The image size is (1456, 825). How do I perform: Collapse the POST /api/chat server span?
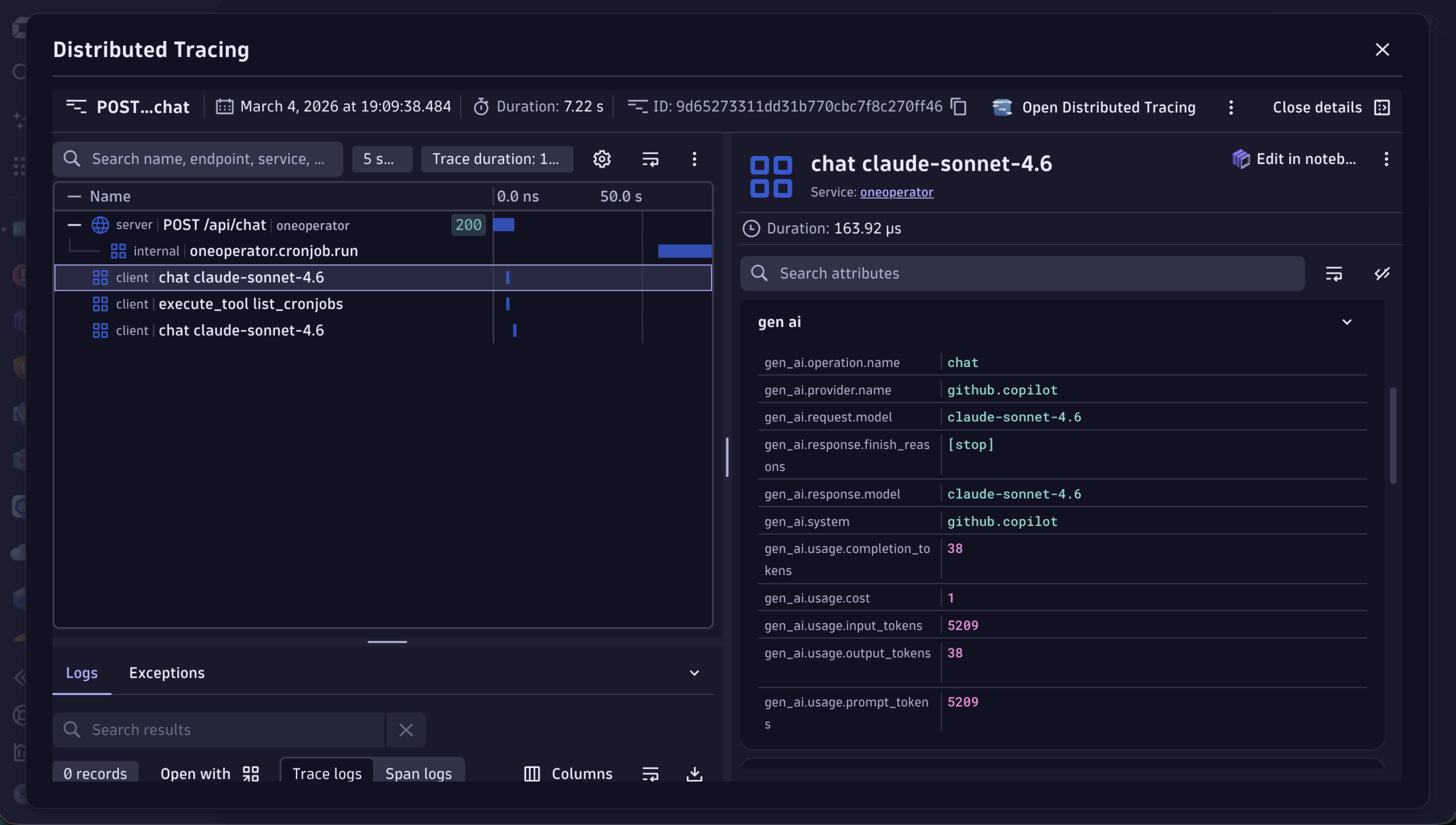[x=75, y=225]
